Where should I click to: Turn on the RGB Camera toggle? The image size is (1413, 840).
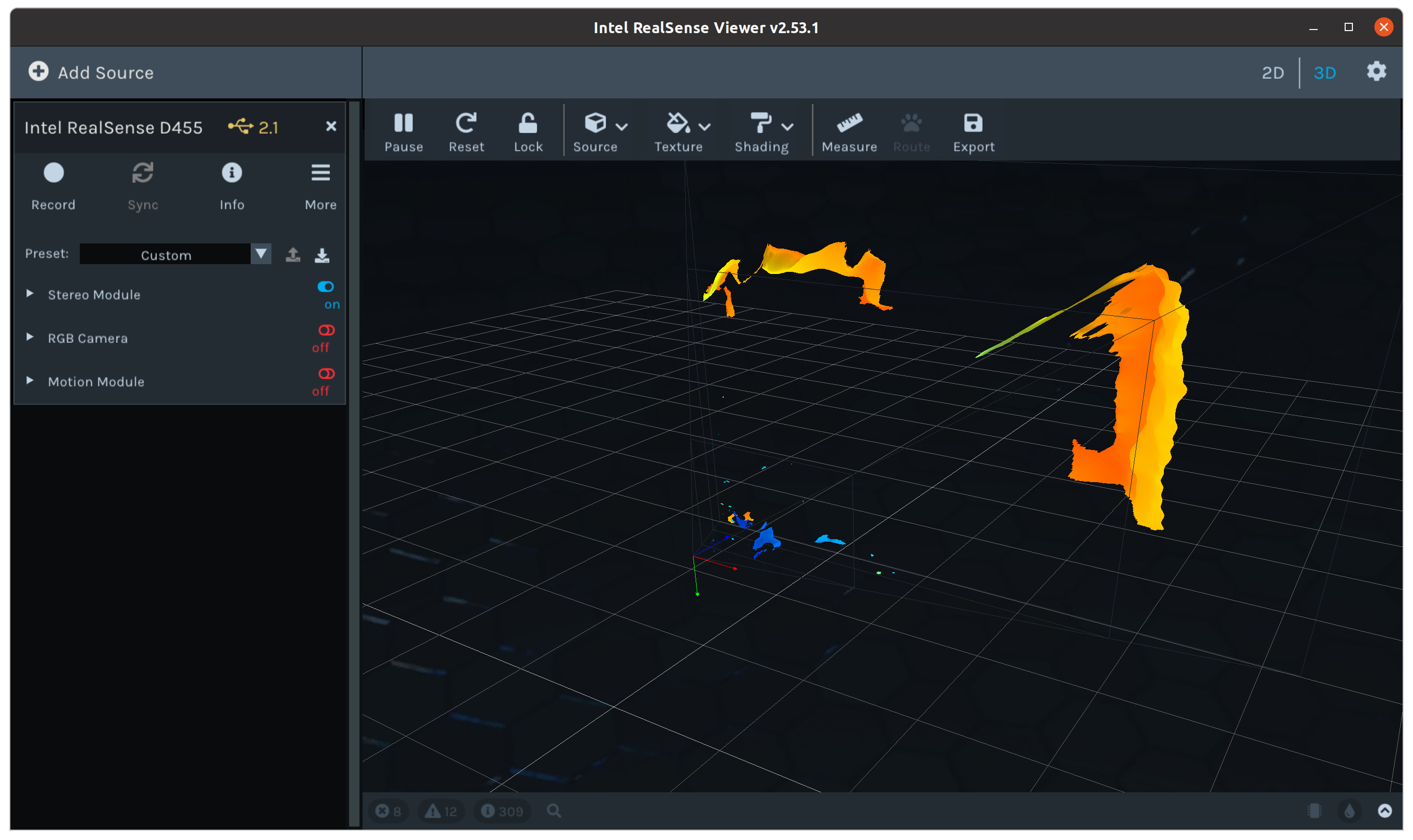[326, 330]
